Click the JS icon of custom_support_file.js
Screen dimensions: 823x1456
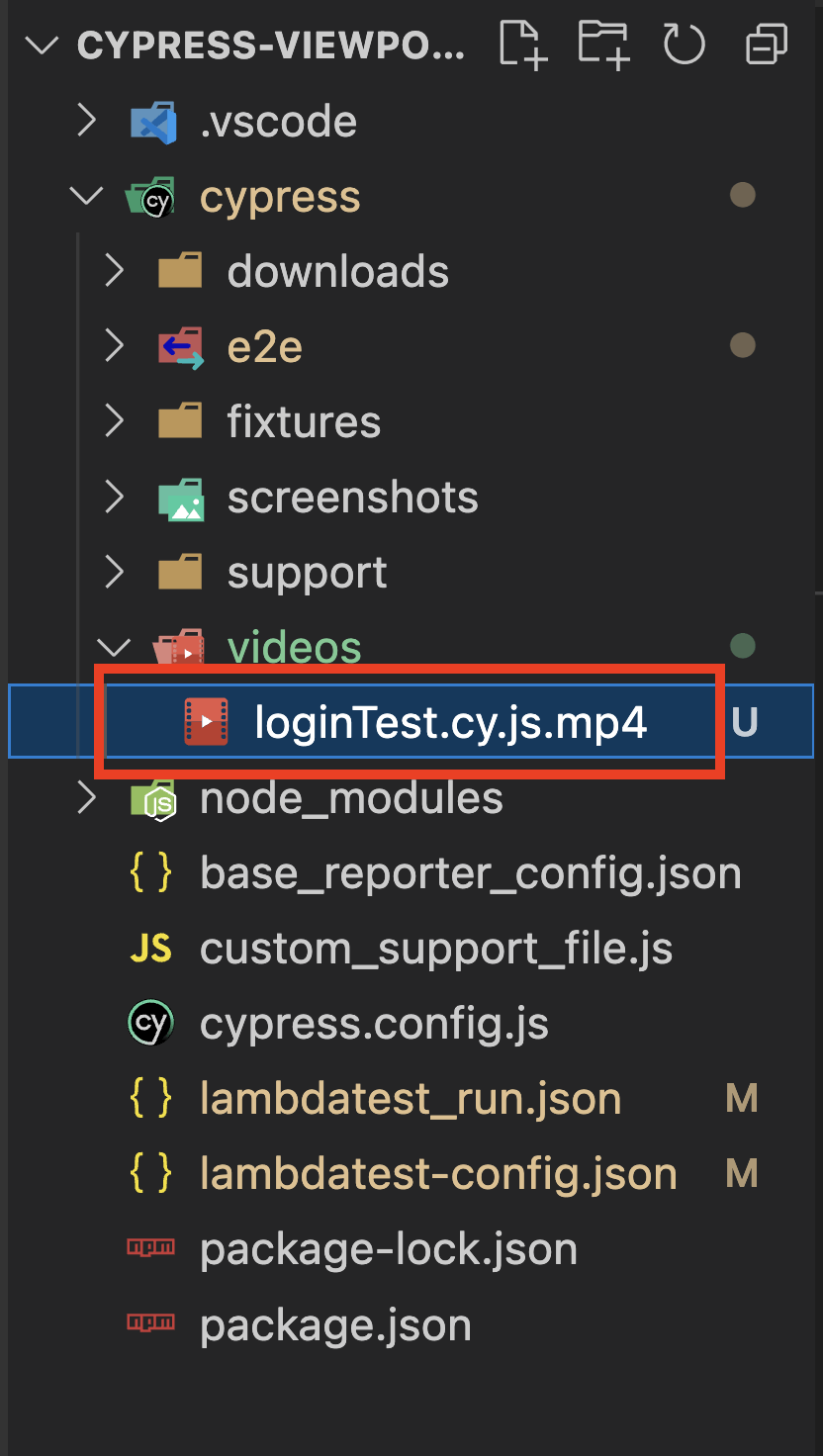150,949
